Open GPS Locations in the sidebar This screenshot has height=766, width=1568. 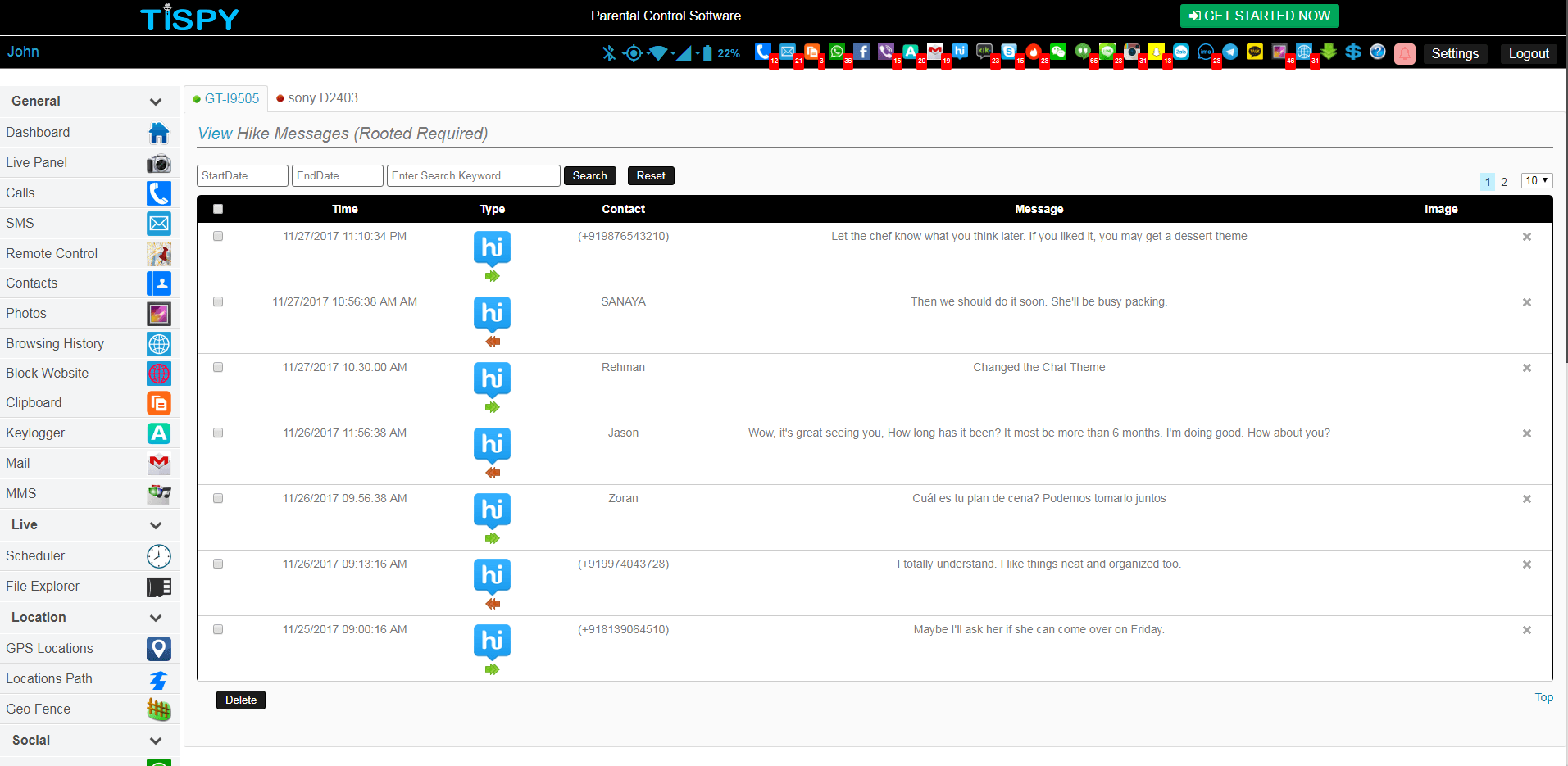click(x=89, y=649)
